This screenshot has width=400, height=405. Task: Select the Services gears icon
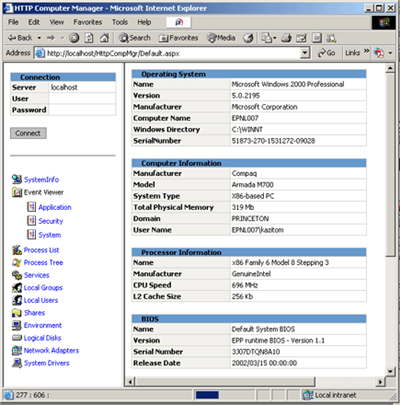pos(17,275)
